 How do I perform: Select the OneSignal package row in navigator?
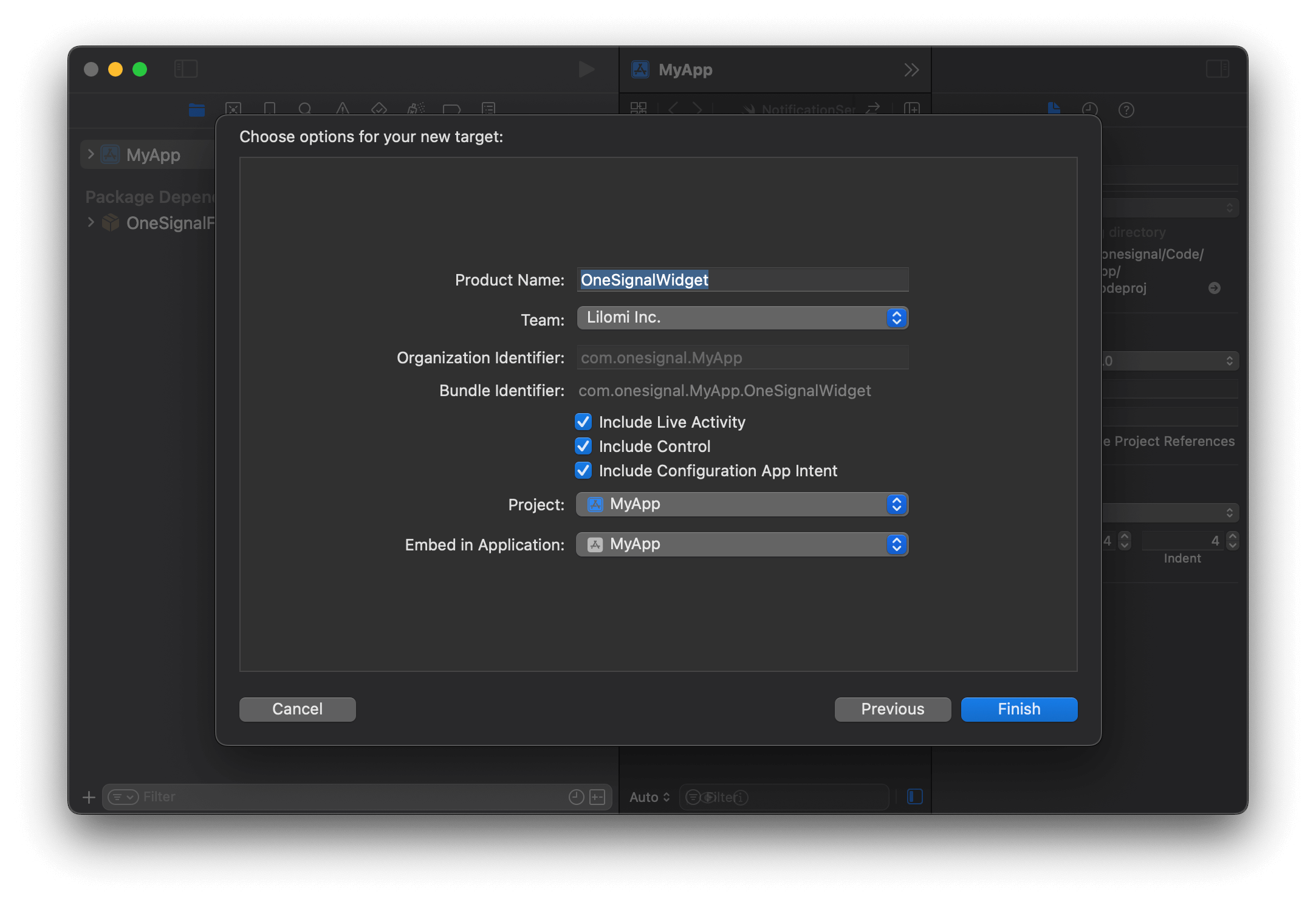pos(148,222)
